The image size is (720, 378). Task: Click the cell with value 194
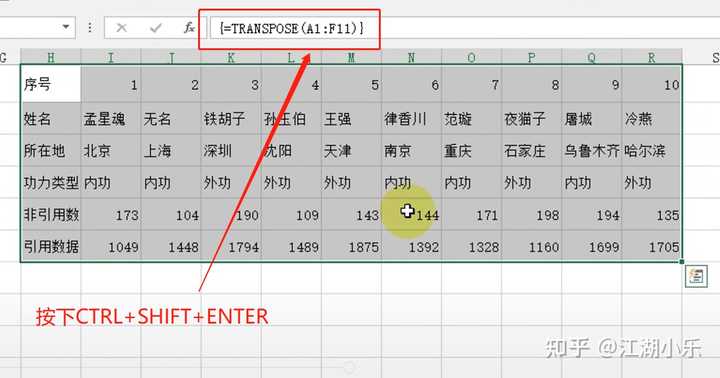coord(592,214)
